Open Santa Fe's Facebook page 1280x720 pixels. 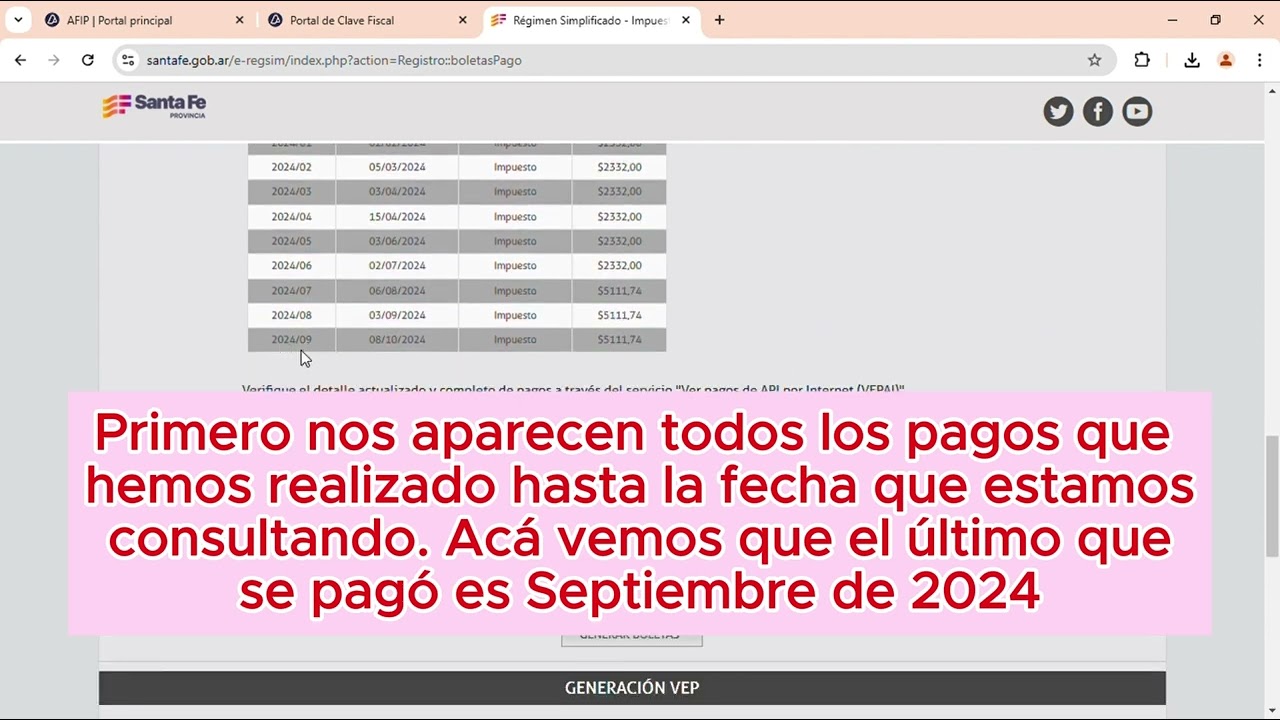click(1097, 111)
